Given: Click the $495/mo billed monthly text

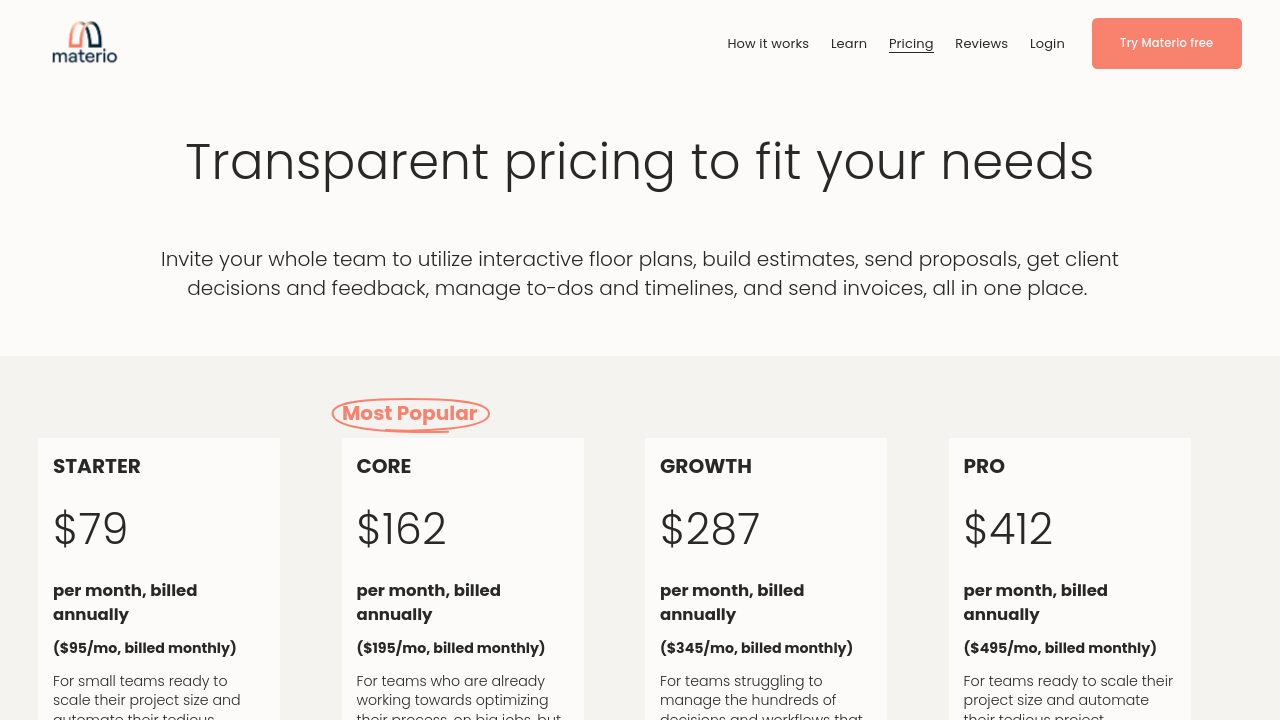Looking at the screenshot, I should [x=1060, y=648].
